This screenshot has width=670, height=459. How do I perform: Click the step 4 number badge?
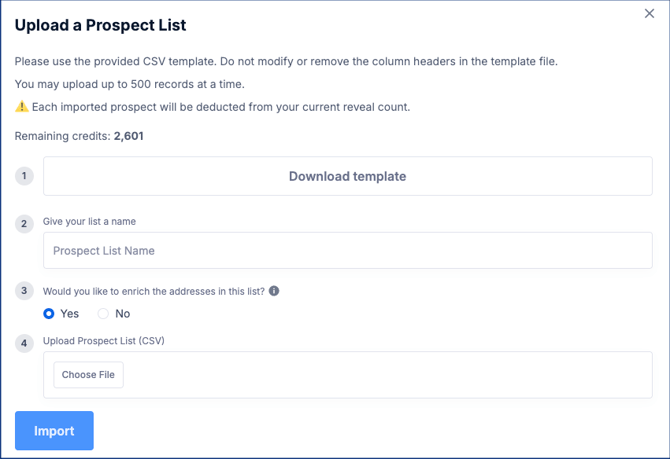coord(25,343)
